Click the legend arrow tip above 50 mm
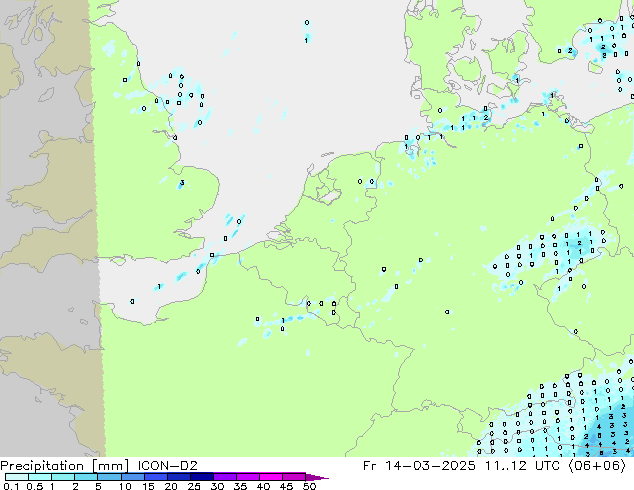 (x=323, y=477)
